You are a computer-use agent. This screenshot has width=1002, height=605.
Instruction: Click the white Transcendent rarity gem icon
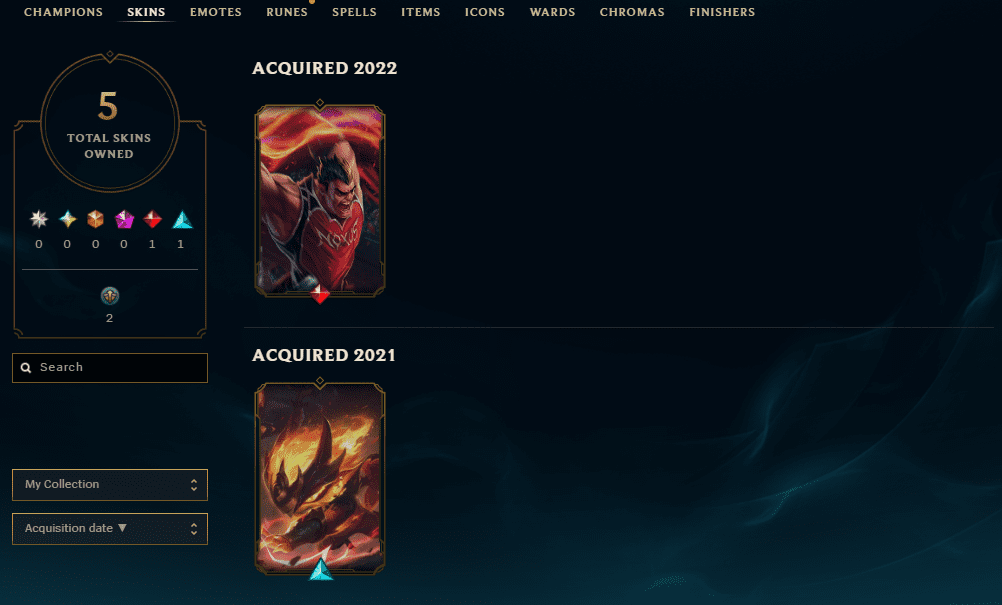(39, 220)
